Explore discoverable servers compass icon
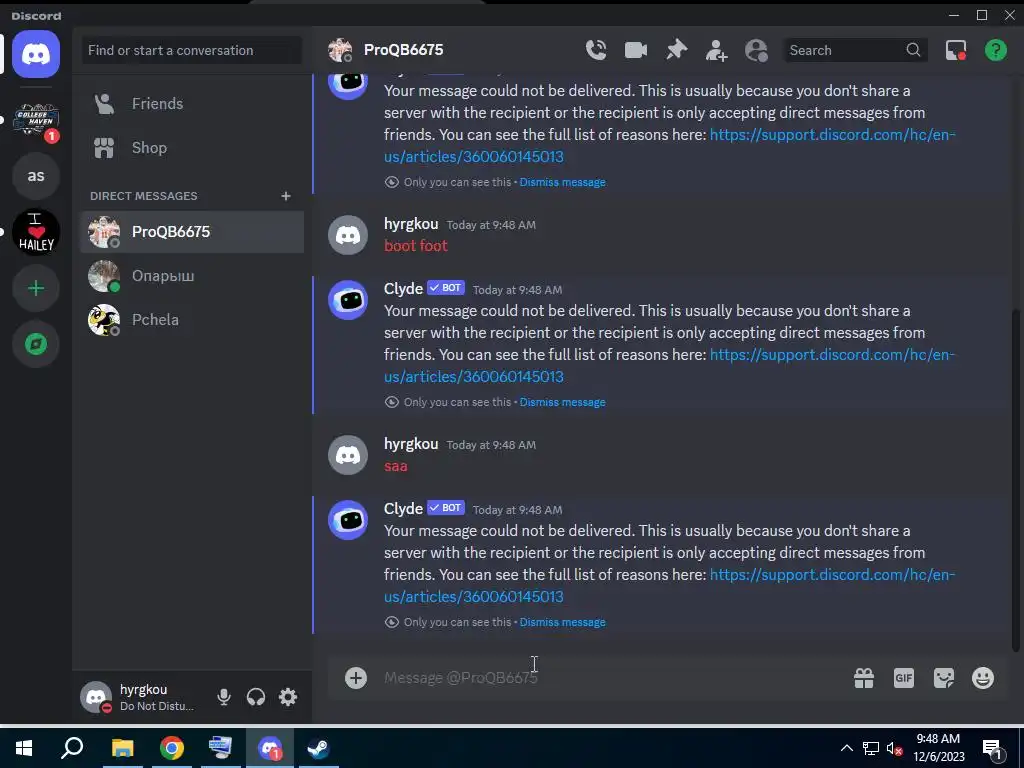Viewport: 1024px width, 768px height. (x=36, y=344)
